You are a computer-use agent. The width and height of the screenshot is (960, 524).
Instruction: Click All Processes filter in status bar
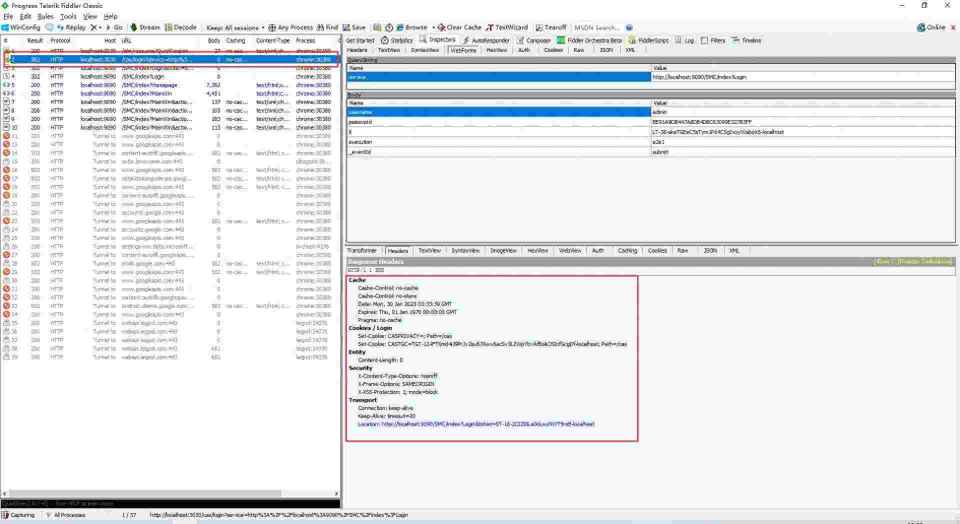66,515
